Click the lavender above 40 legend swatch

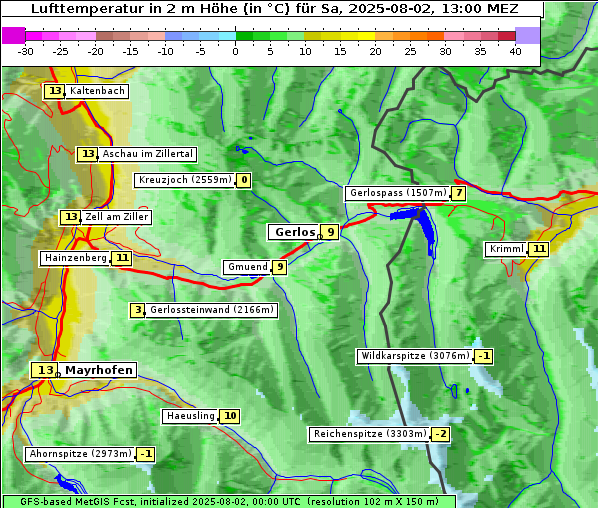point(527,35)
